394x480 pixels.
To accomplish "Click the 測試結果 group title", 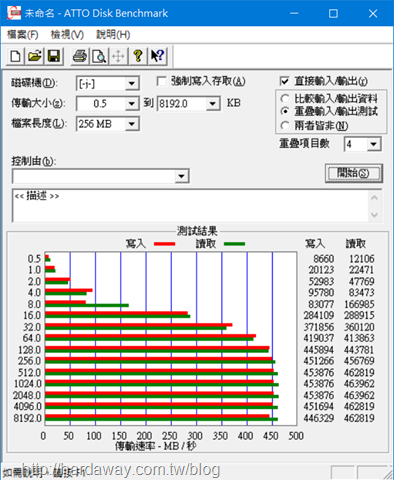I will [197, 231].
